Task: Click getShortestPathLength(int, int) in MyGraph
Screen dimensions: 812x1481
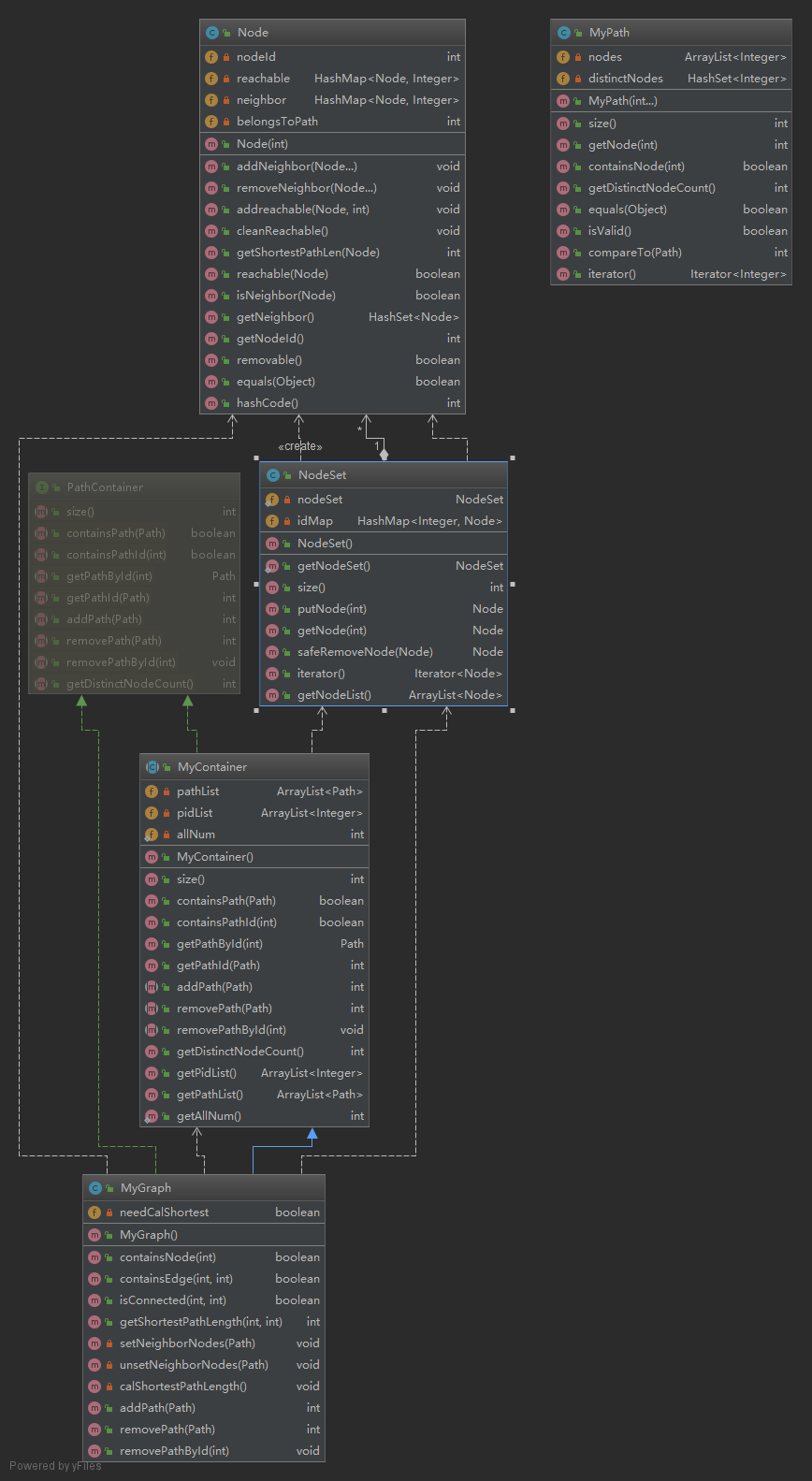Action: [x=204, y=1322]
